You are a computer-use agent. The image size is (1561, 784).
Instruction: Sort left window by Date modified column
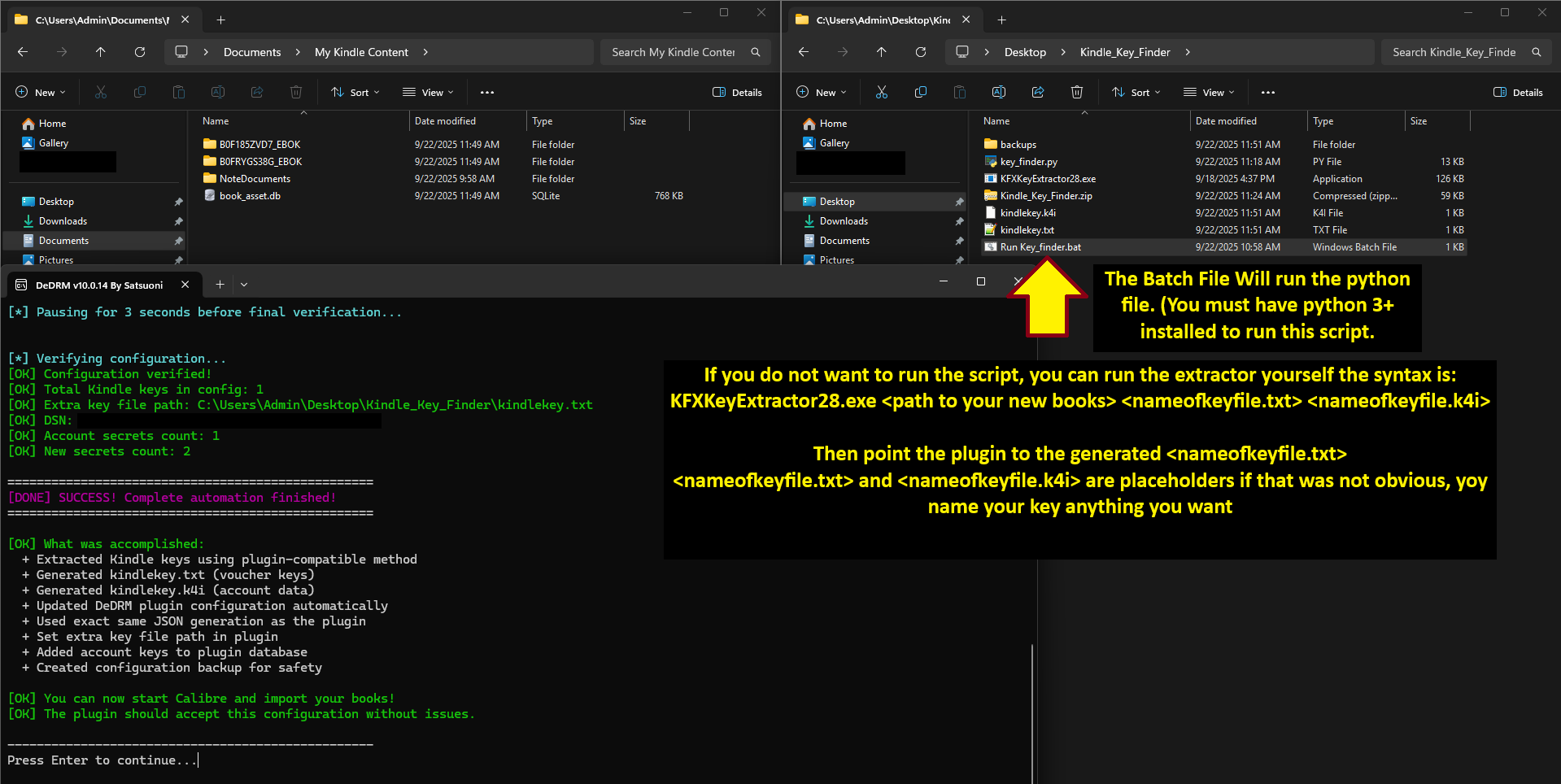pyautogui.click(x=445, y=121)
